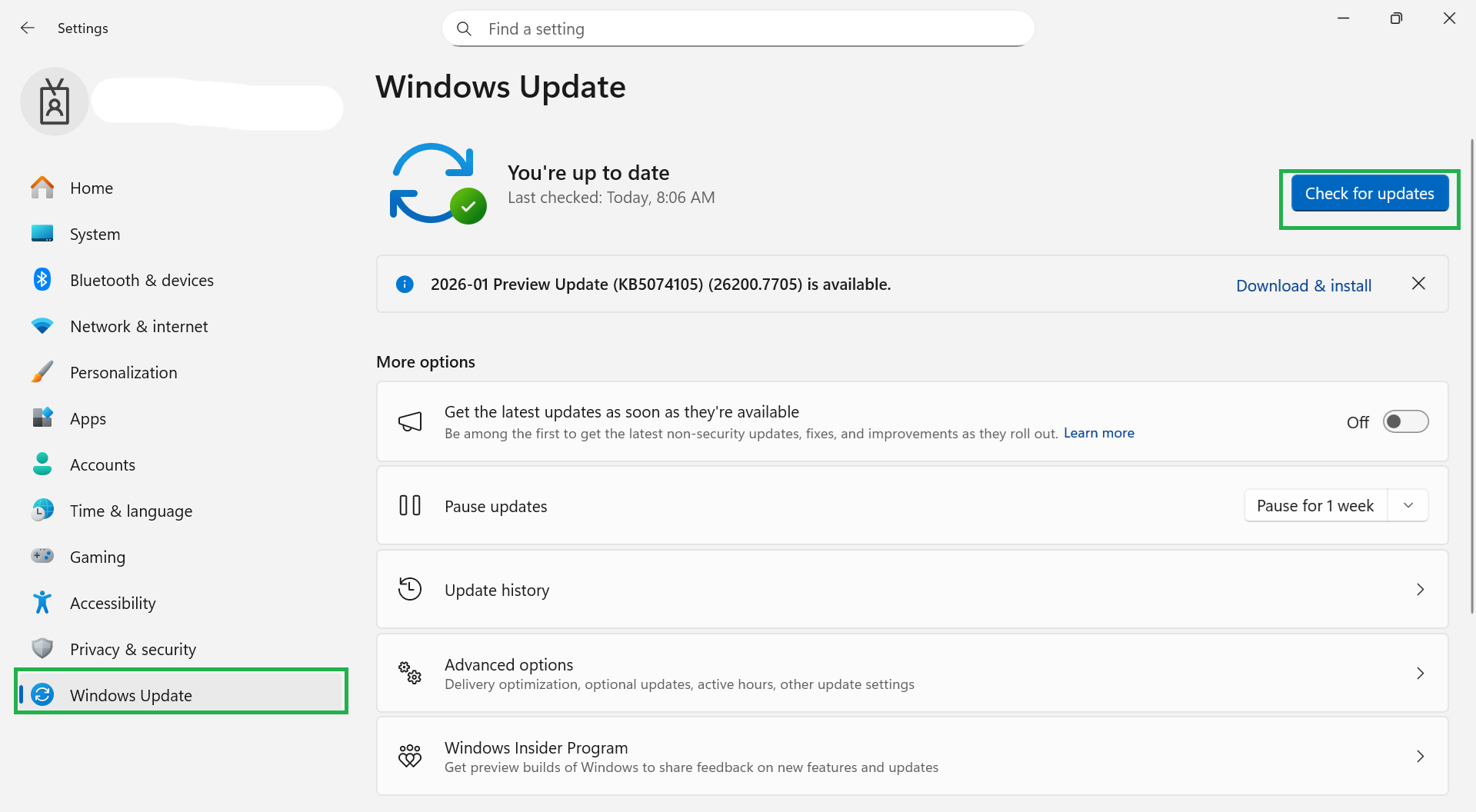Click Download & install link
Screen dimensions: 1476x812
pyautogui.click(x=1304, y=285)
